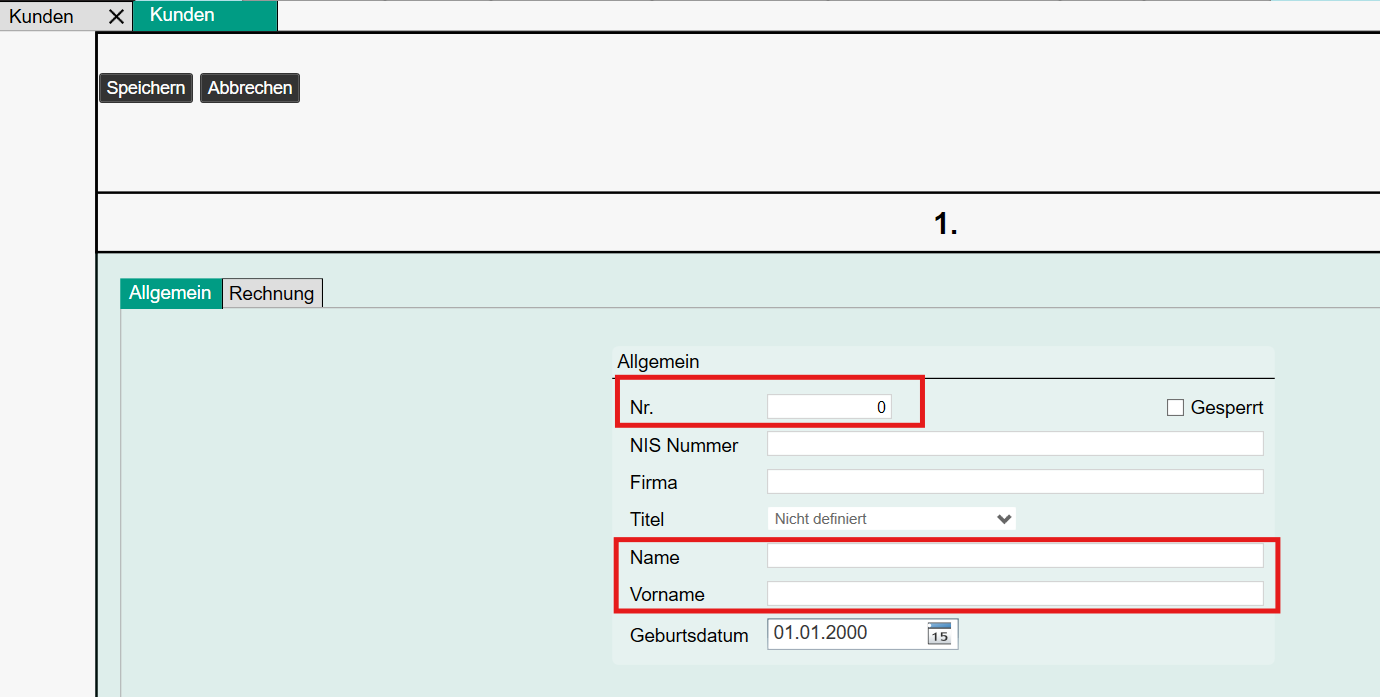Image resolution: width=1380 pixels, height=697 pixels.
Task: Open the calendar date picker icon
Action: point(939,634)
